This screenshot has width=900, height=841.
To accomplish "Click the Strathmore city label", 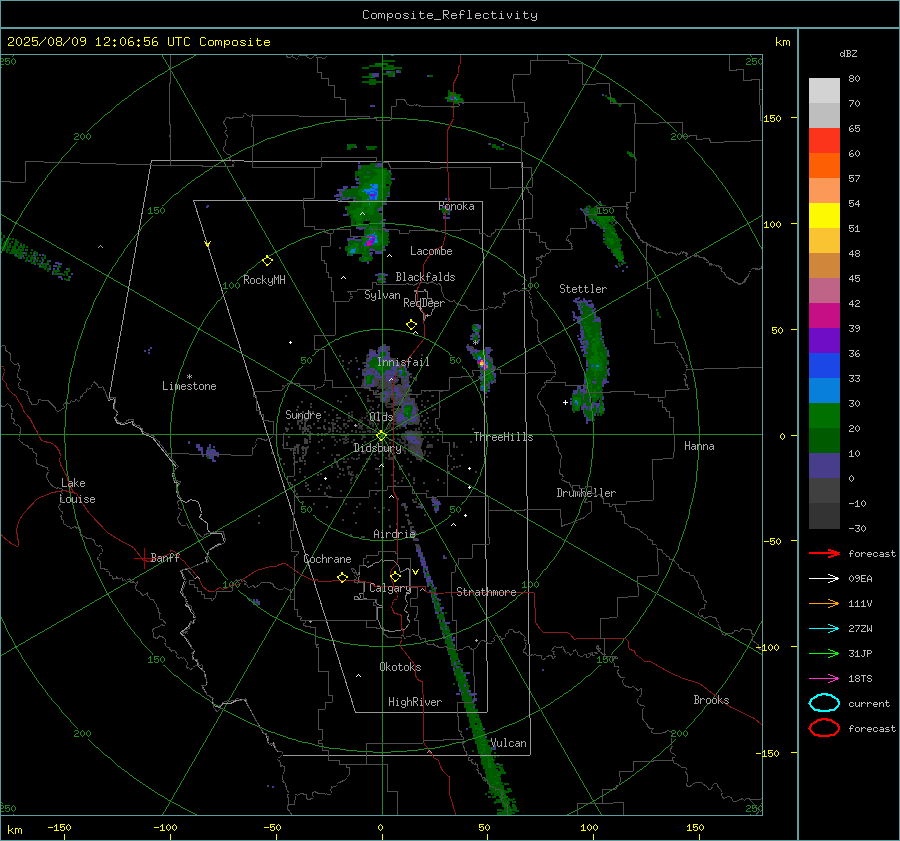I will pyautogui.click(x=486, y=592).
